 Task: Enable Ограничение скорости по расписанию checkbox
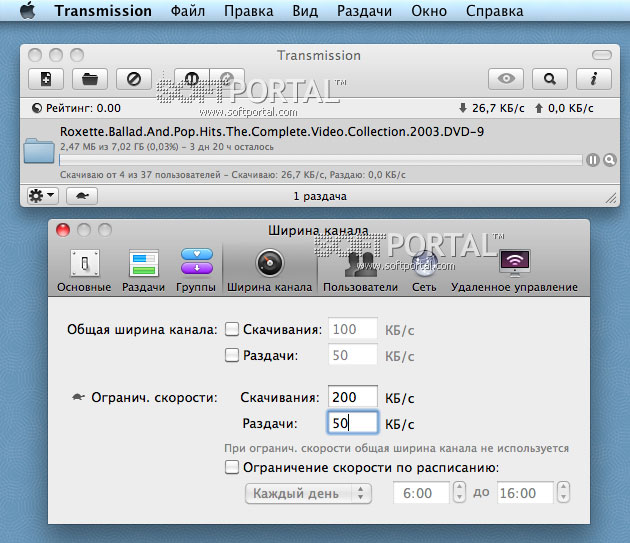coord(232,467)
